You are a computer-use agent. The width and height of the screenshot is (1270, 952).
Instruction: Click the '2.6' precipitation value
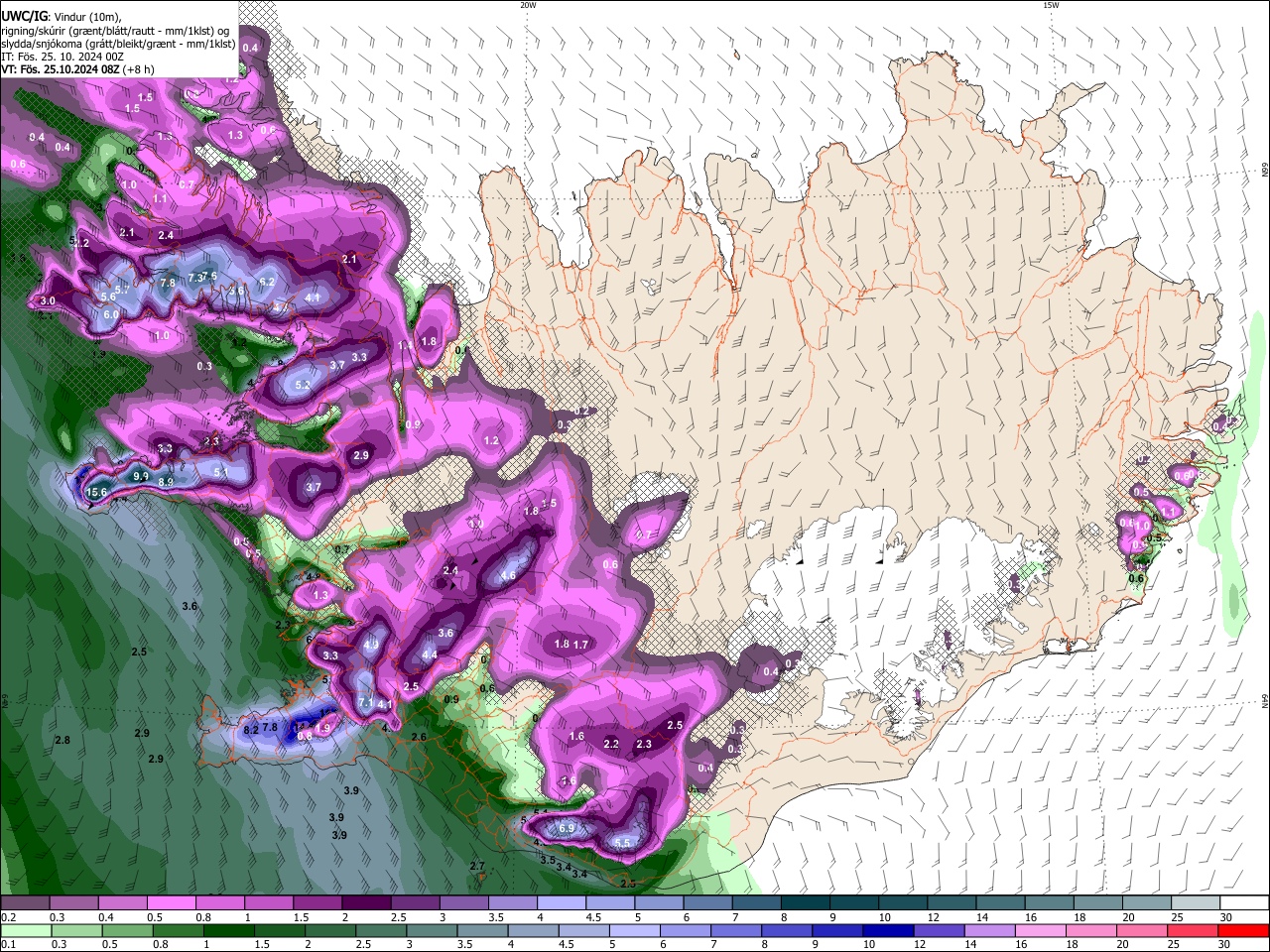point(419,737)
